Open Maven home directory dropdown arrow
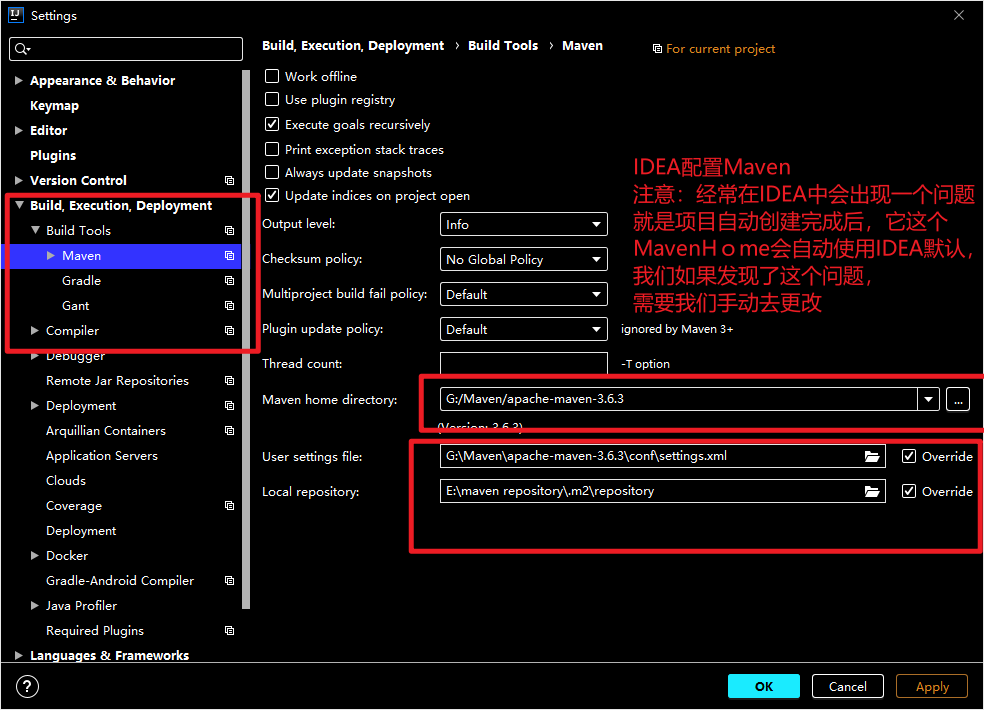 [x=928, y=399]
